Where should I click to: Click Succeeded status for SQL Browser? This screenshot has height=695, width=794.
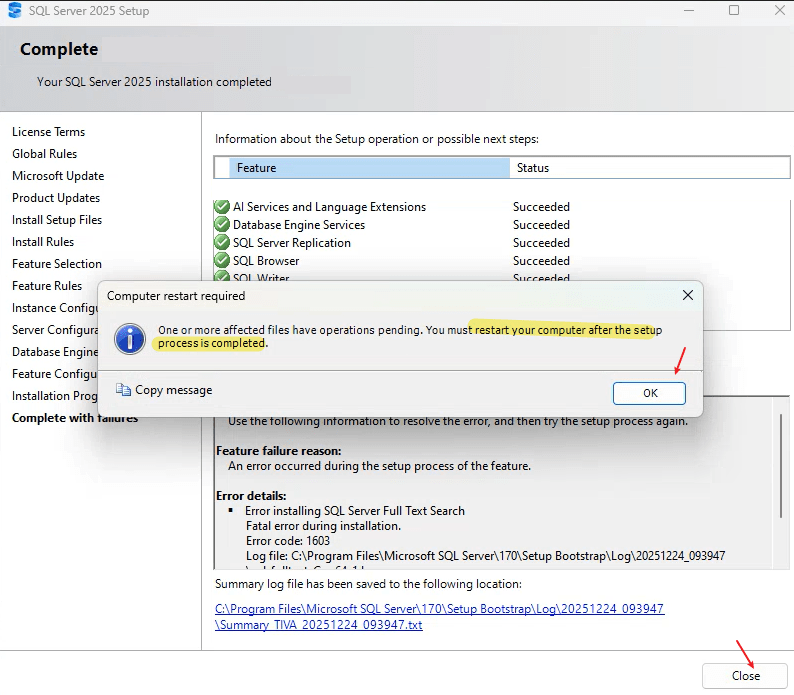[x=541, y=261]
